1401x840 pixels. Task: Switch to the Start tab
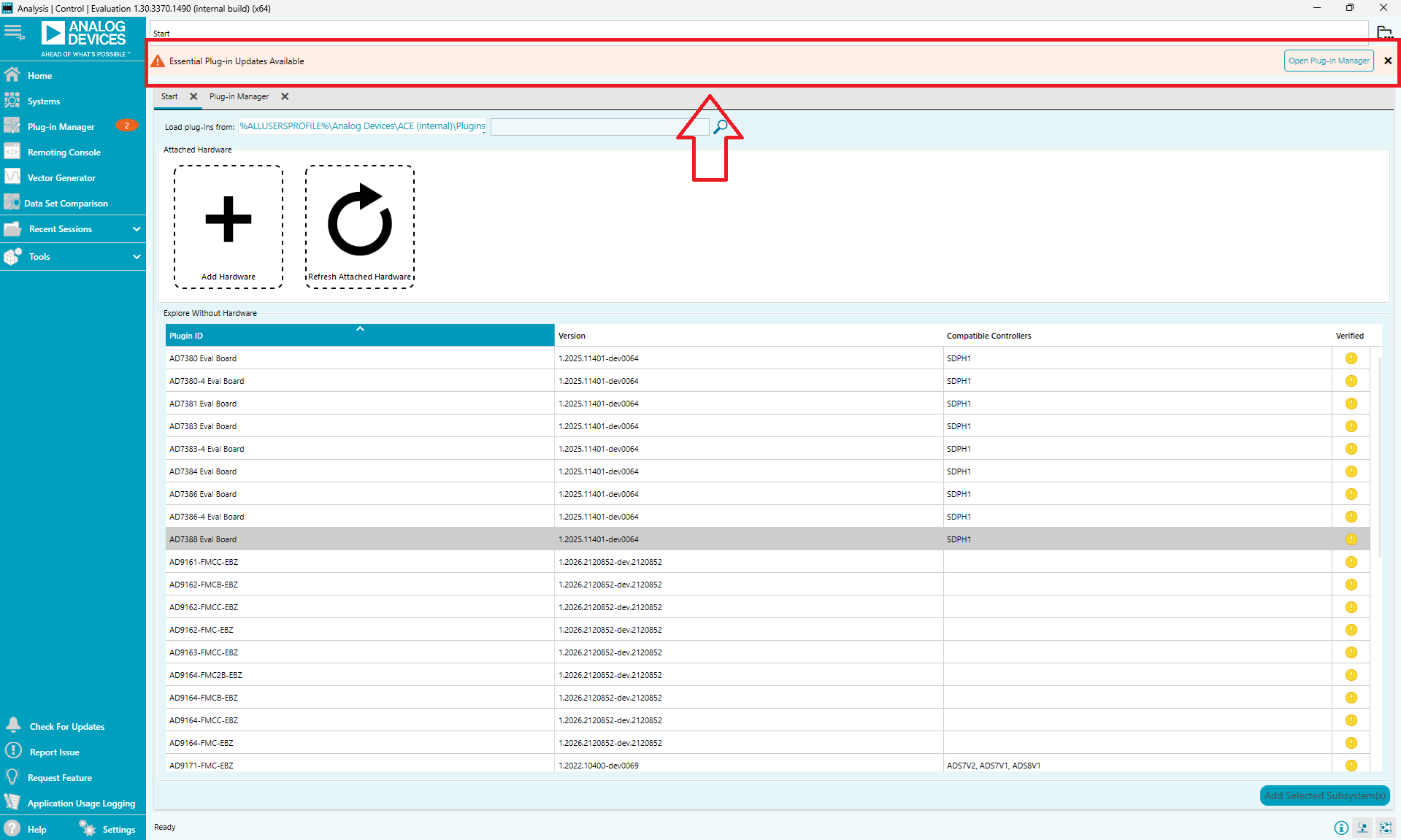[x=169, y=96]
